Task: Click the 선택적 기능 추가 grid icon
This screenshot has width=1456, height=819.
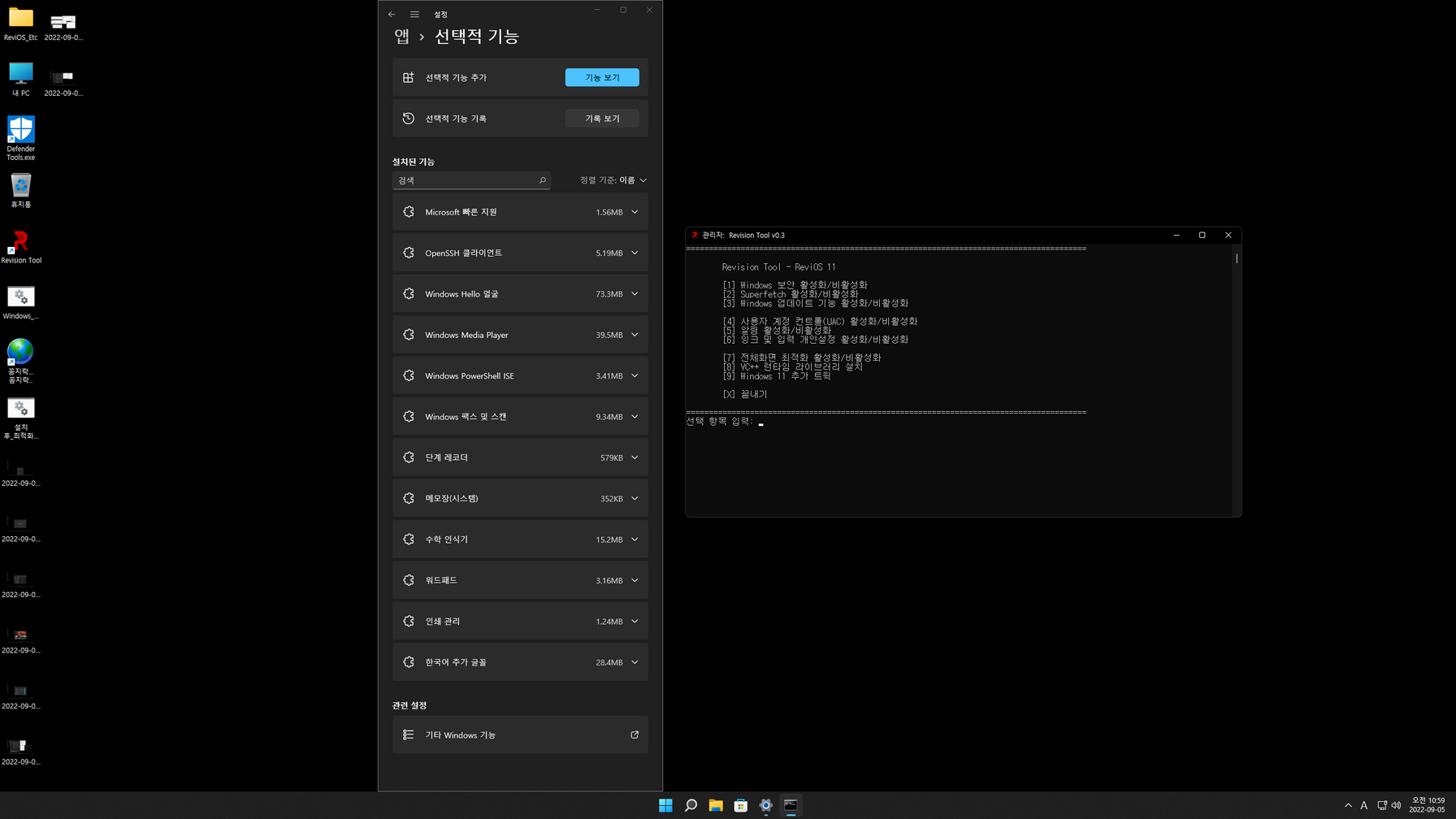Action: pyautogui.click(x=409, y=77)
